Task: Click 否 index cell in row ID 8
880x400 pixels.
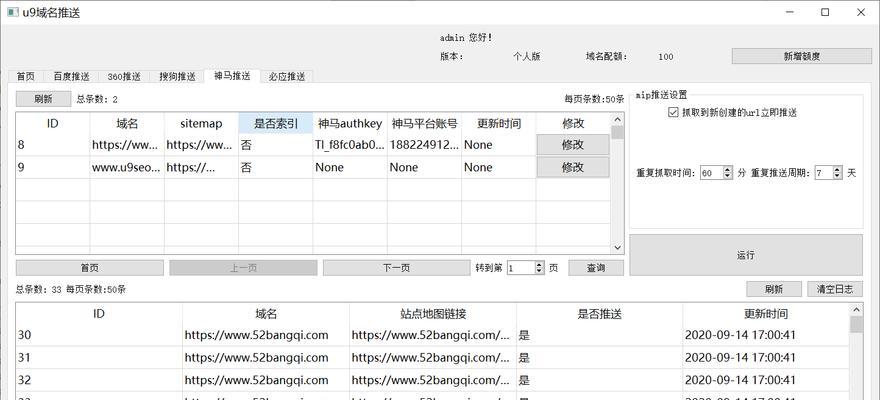Action: pyautogui.click(x=276, y=145)
